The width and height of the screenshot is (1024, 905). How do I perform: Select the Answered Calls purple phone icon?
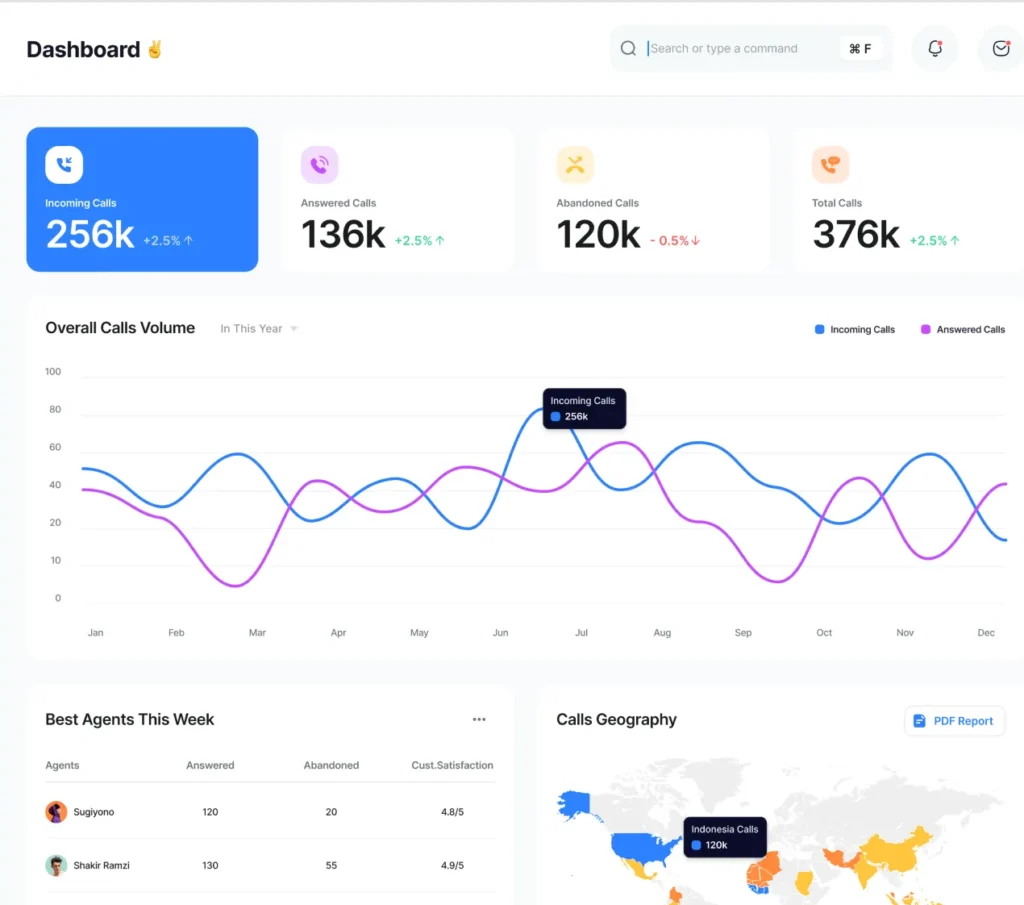[x=319, y=164]
